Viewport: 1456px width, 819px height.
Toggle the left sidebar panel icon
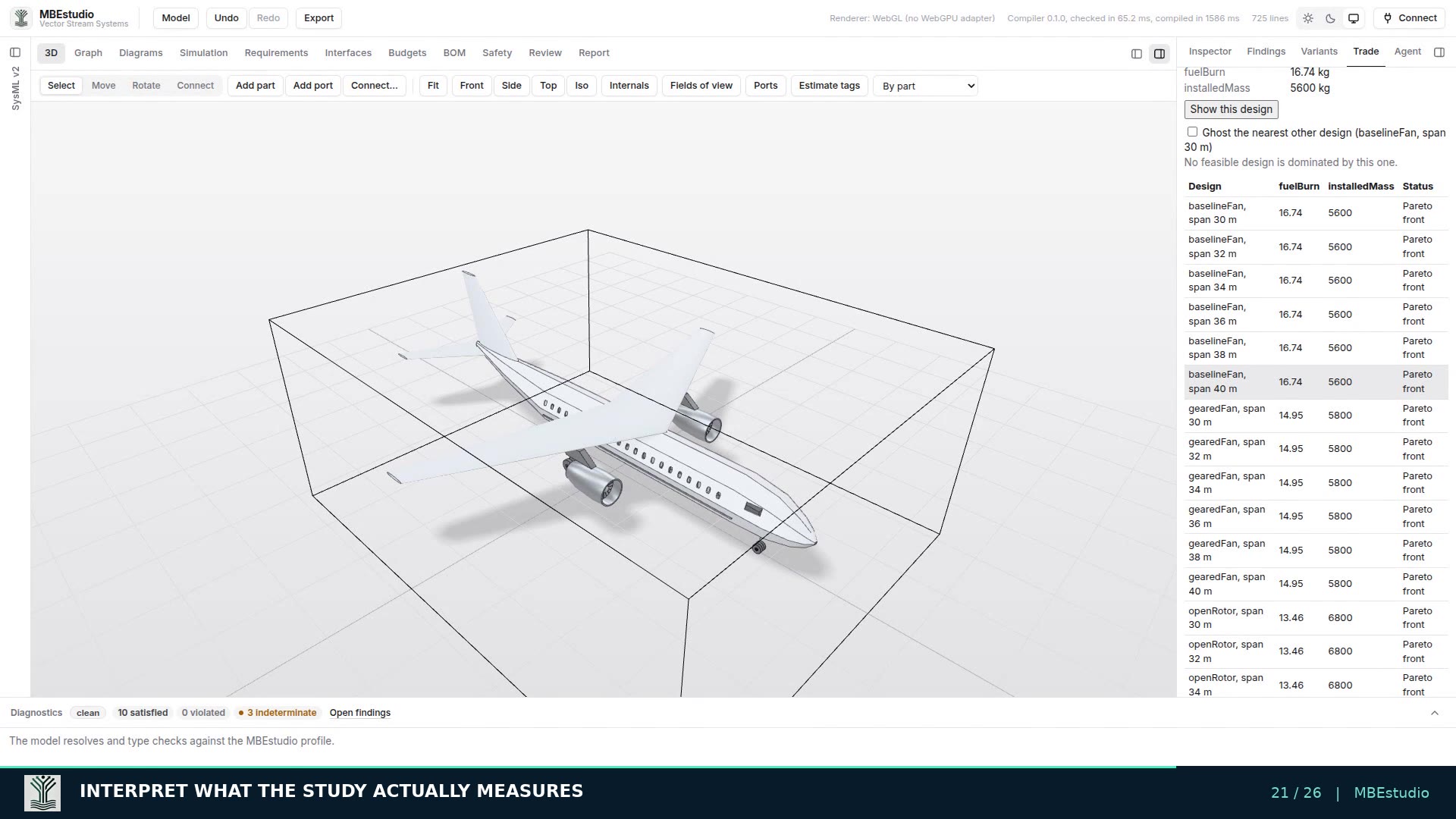15,52
